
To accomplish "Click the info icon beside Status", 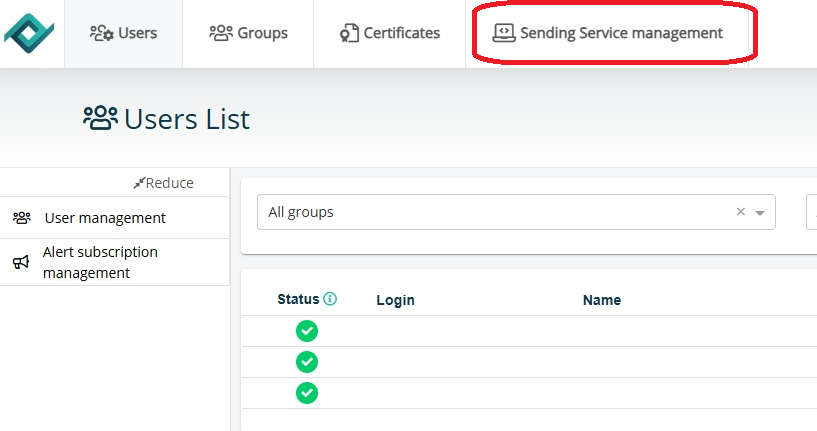I will coord(330,299).
